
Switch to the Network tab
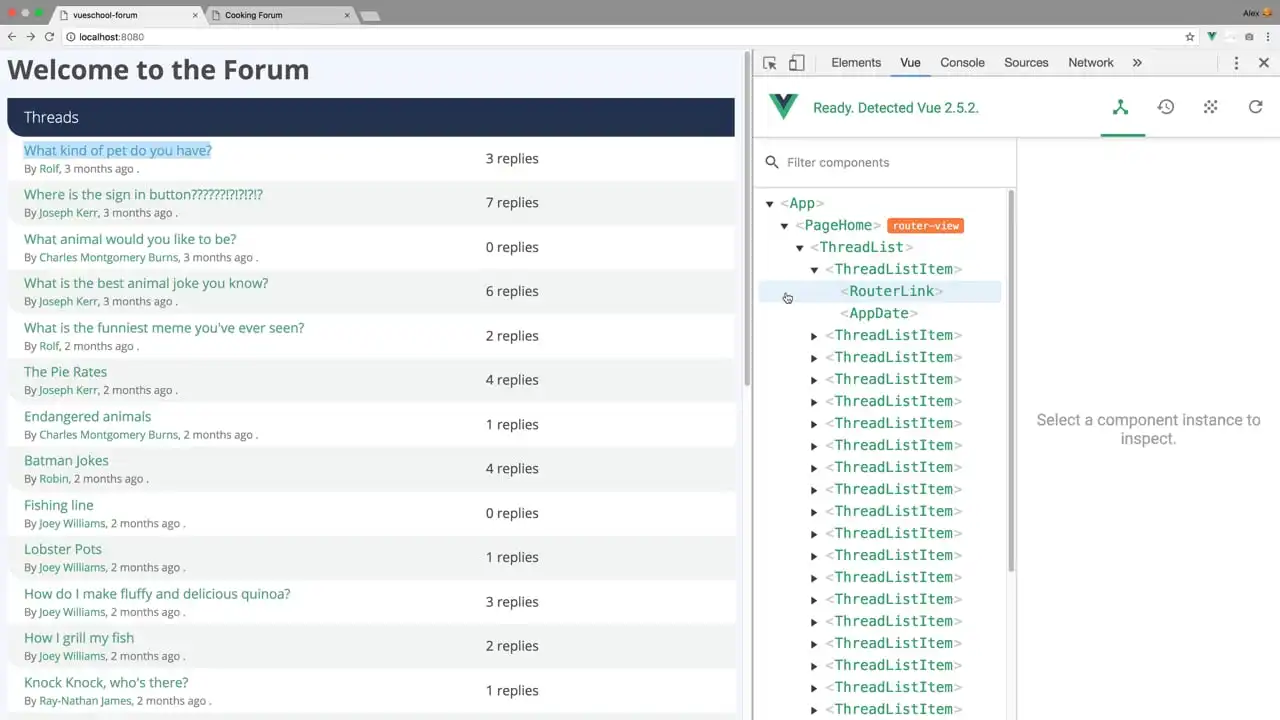(1091, 62)
